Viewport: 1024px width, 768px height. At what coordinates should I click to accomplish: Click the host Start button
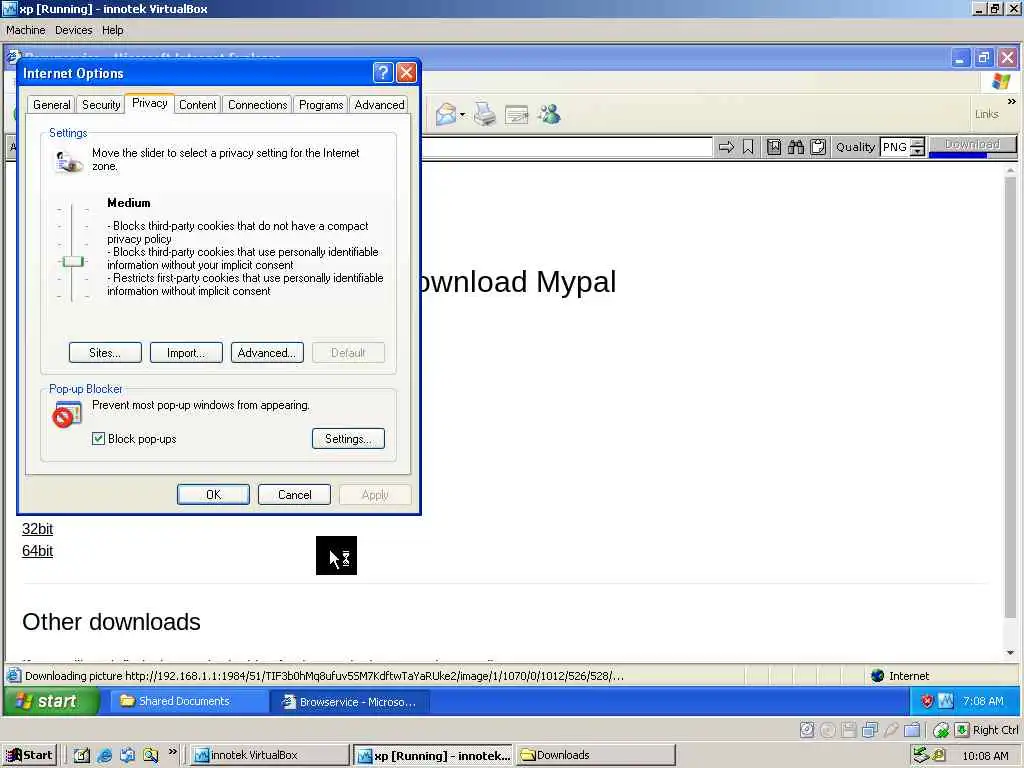pyautogui.click(x=29, y=755)
